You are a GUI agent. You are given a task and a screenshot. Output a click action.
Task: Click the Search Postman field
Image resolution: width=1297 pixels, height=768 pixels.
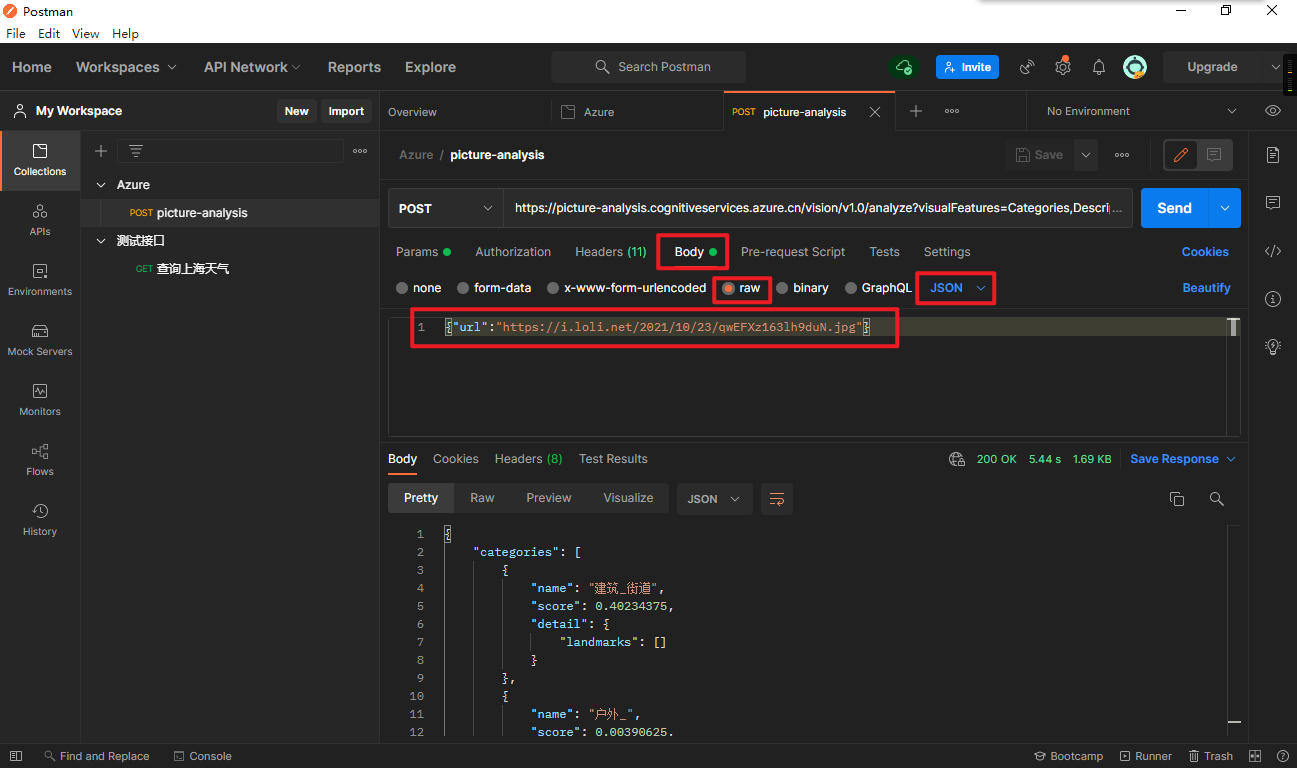(x=649, y=67)
